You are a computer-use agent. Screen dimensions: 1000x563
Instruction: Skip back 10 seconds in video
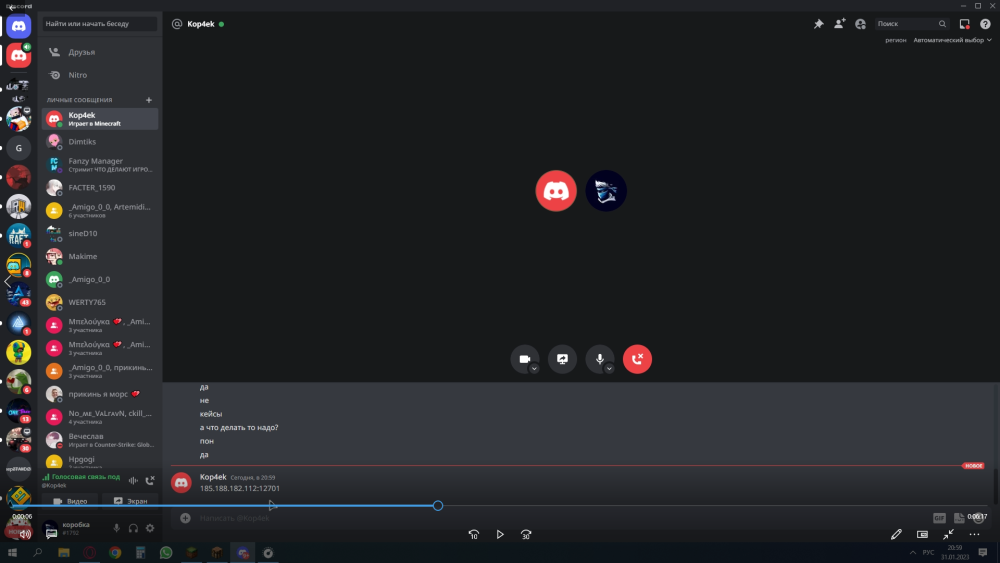click(x=474, y=535)
